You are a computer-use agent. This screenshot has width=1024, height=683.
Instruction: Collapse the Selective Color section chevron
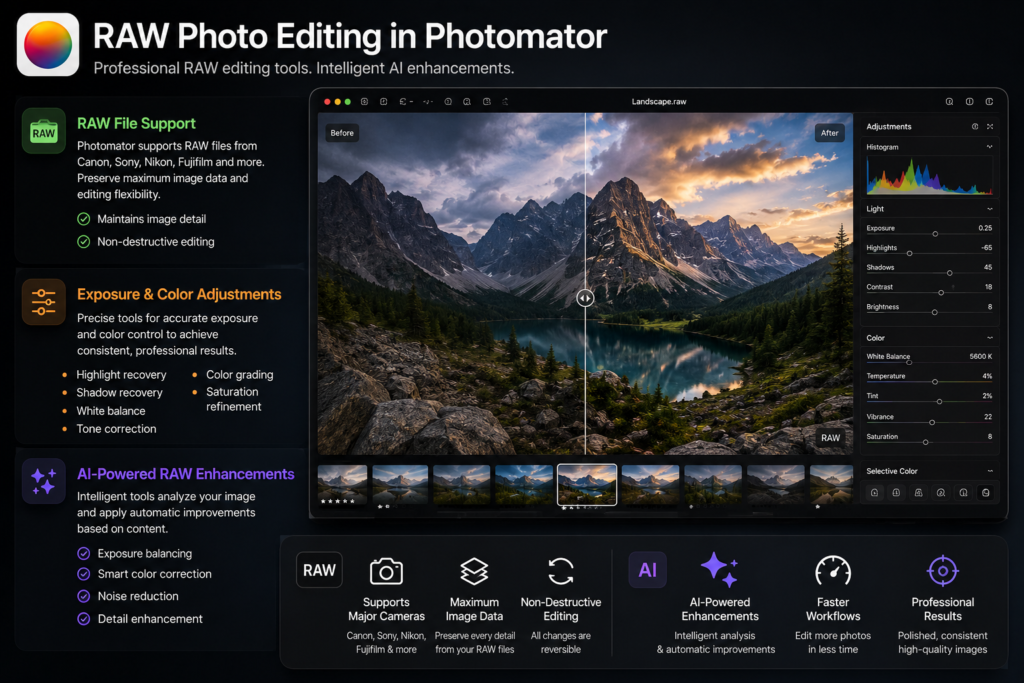point(990,471)
